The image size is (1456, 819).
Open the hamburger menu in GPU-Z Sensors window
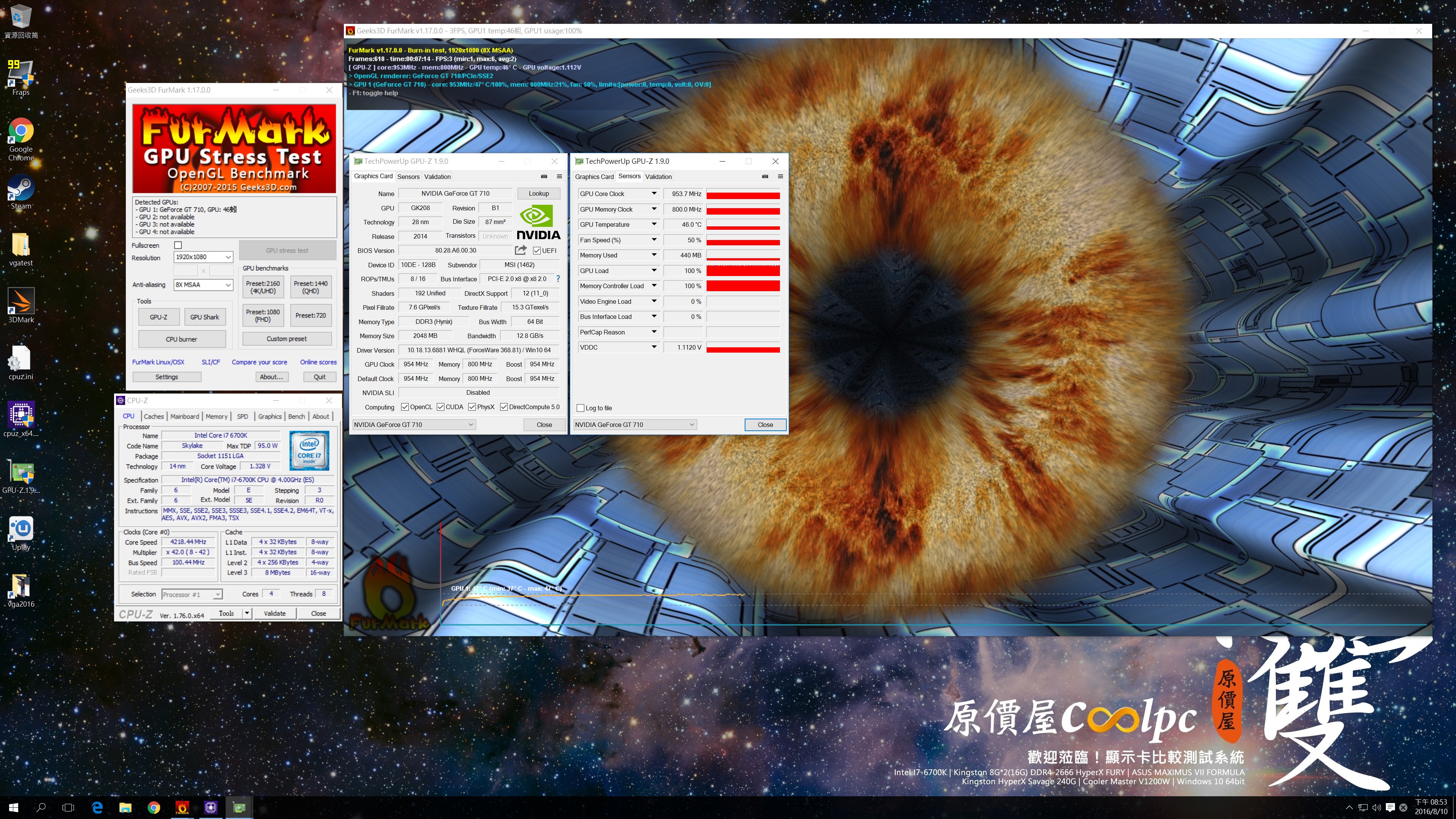tap(780, 176)
